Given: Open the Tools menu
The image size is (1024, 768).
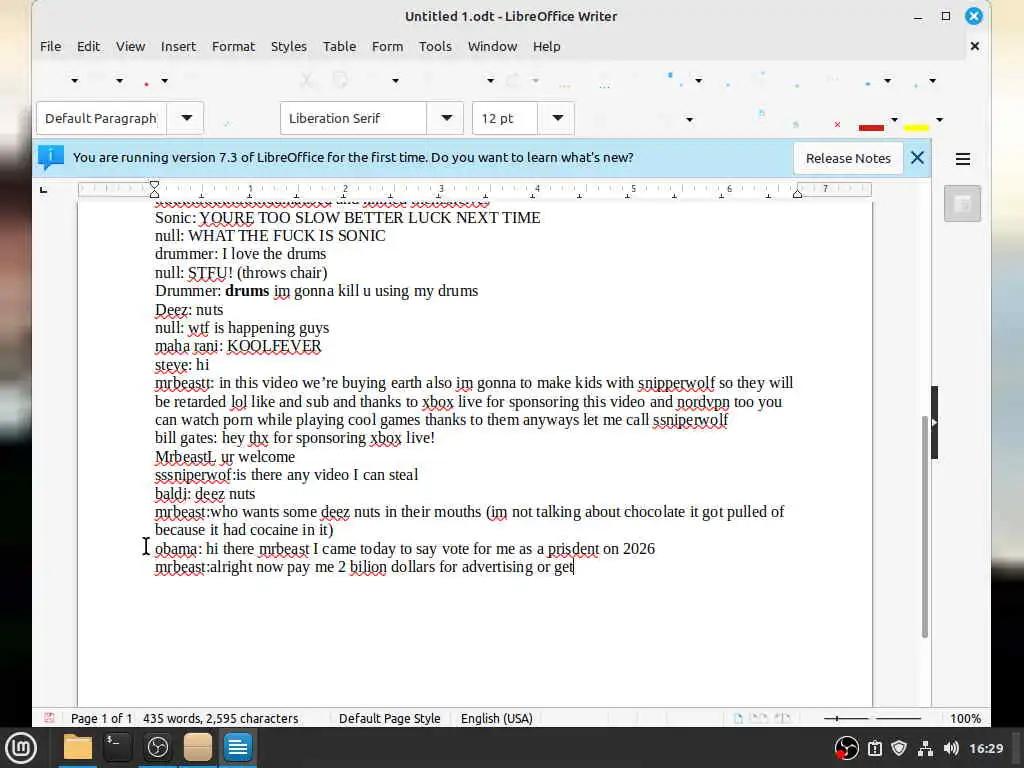Looking at the screenshot, I should pos(435,46).
